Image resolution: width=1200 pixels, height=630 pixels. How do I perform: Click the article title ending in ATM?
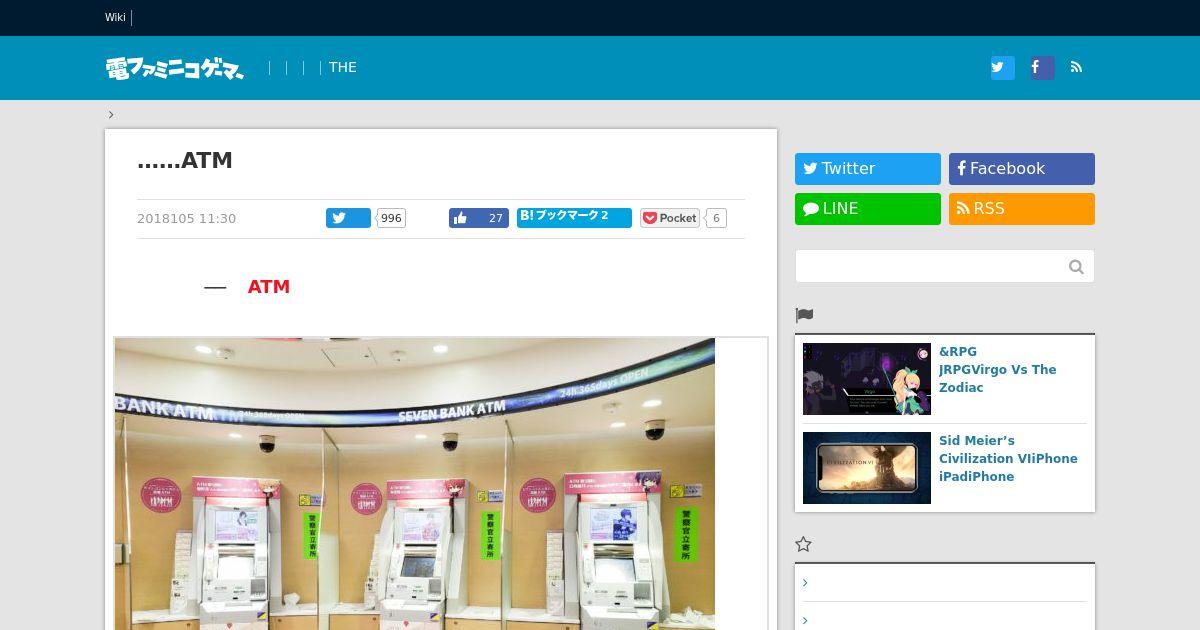(x=185, y=161)
